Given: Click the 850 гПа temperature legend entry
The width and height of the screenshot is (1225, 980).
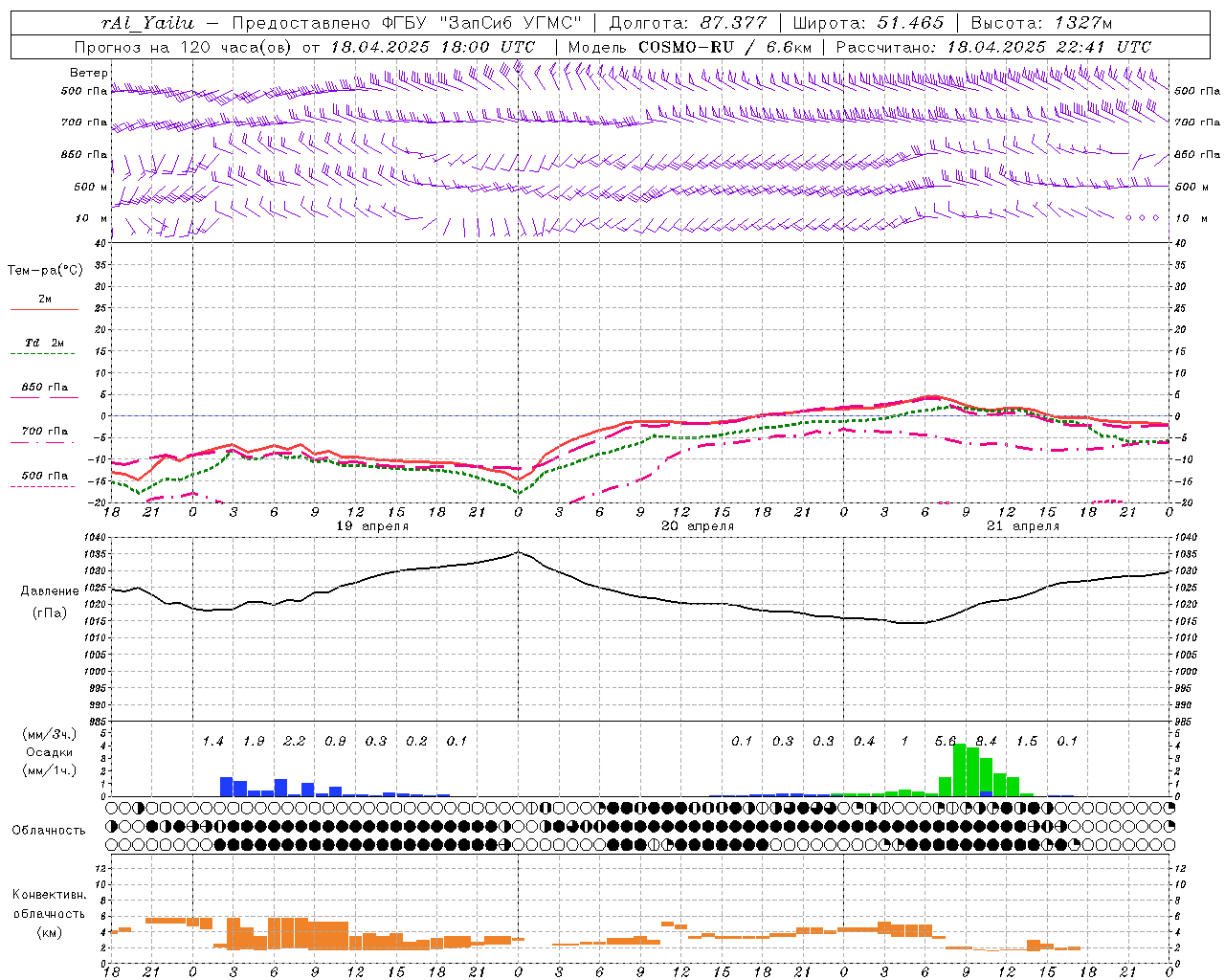Looking at the screenshot, I should click(x=44, y=388).
